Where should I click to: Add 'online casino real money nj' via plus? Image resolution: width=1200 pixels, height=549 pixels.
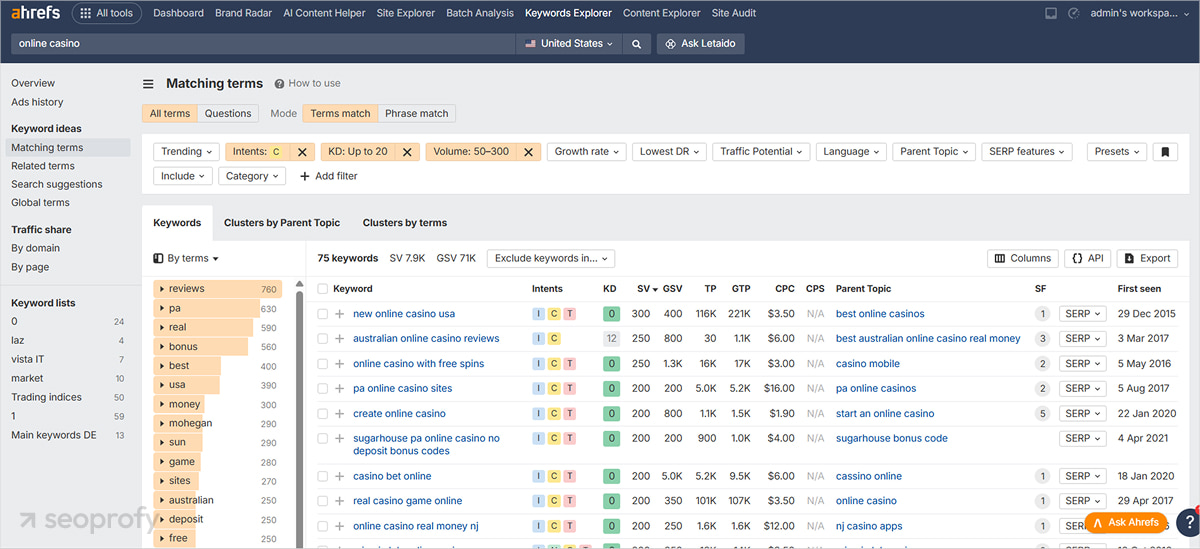(x=340, y=526)
